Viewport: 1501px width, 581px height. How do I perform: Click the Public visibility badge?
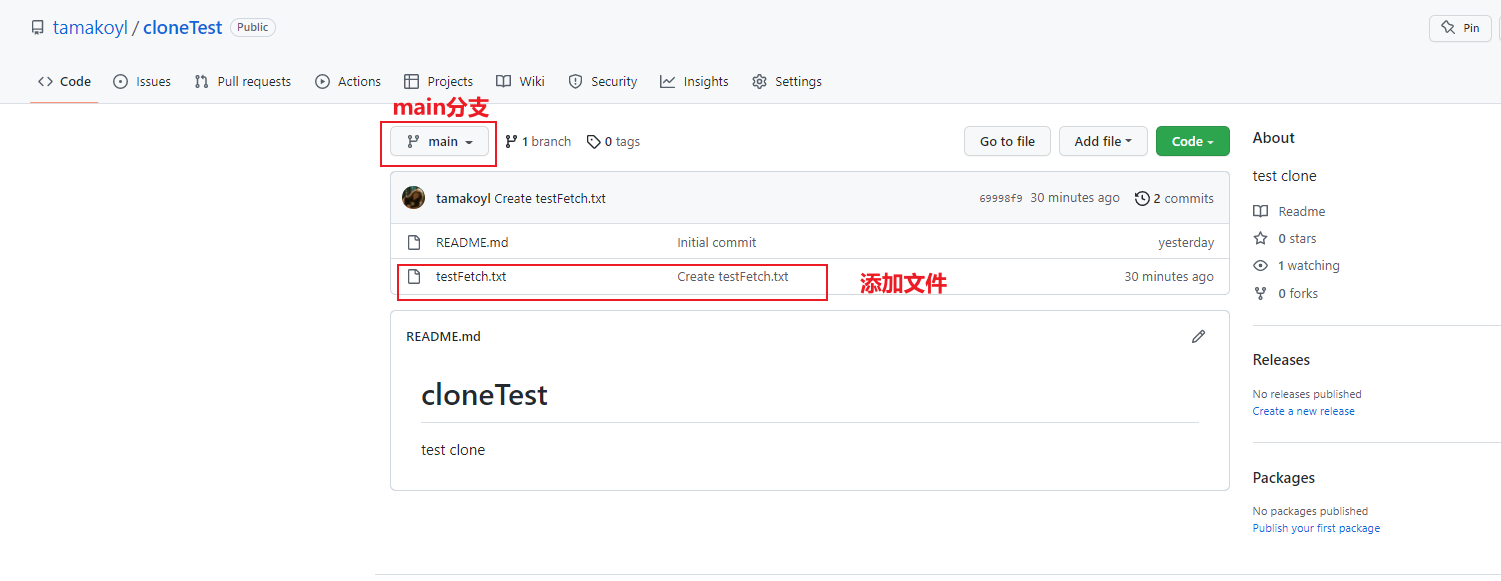click(x=253, y=28)
